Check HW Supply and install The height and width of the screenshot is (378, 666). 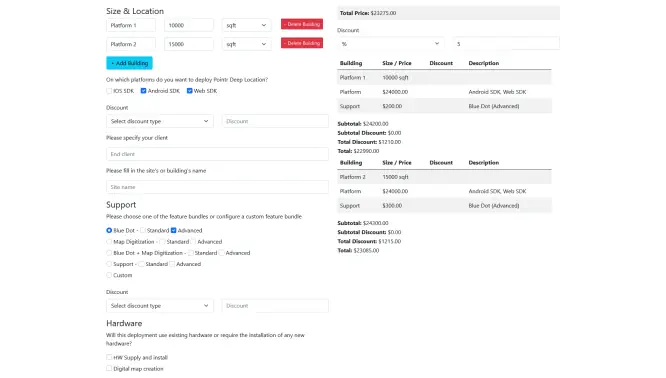pyautogui.click(x=109, y=358)
